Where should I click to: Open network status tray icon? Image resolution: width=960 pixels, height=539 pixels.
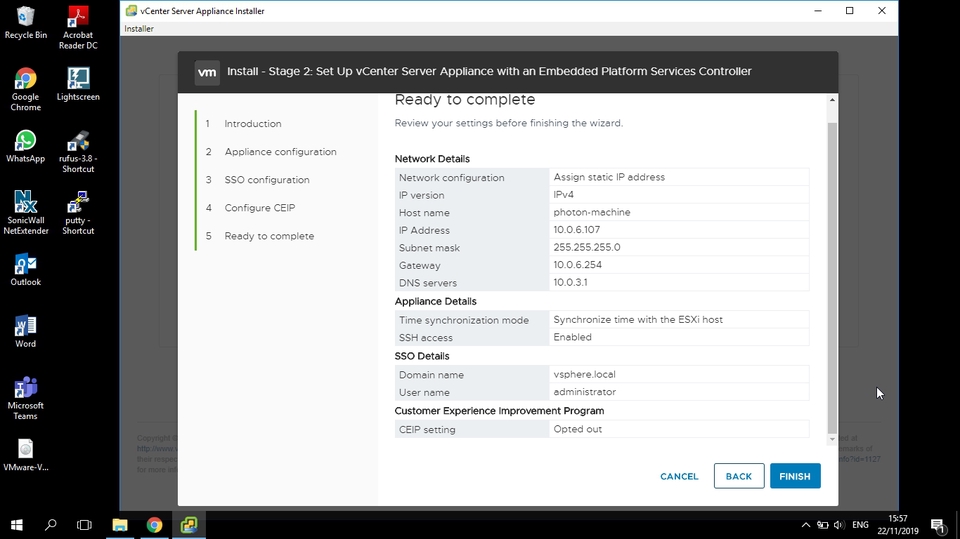823,525
